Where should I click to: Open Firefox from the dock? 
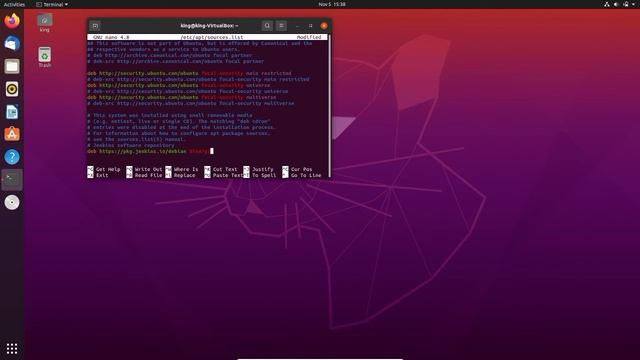[12, 20]
